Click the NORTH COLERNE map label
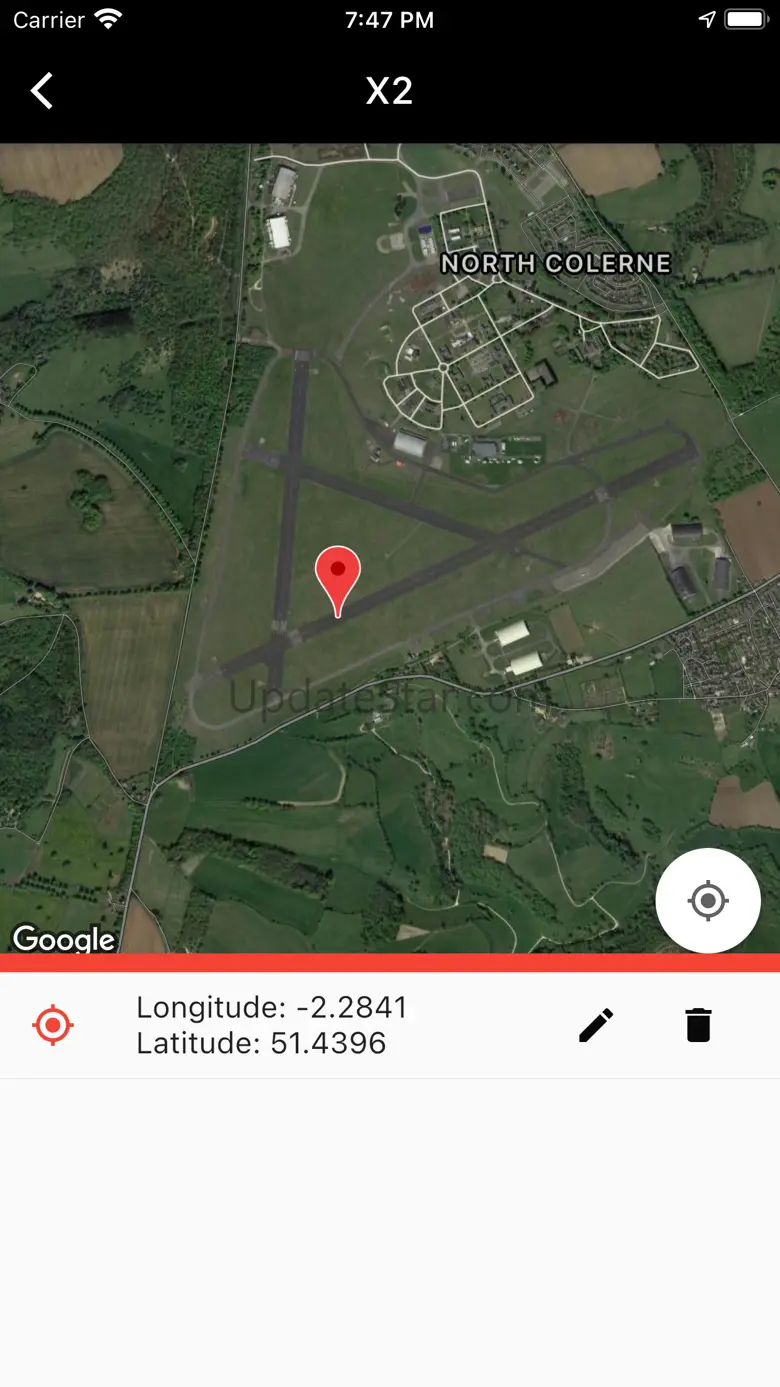Viewport: 780px width, 1387px height. click(556, 263)
